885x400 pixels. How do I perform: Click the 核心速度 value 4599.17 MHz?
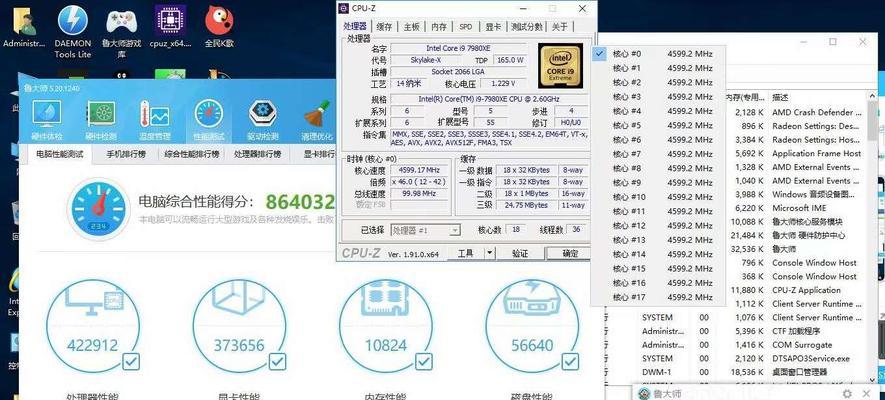click(419, 170)
